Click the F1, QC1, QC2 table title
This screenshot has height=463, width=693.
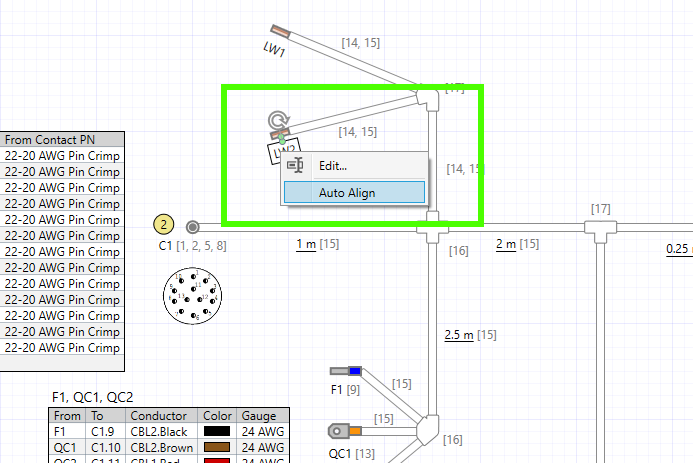pos(92,397)
